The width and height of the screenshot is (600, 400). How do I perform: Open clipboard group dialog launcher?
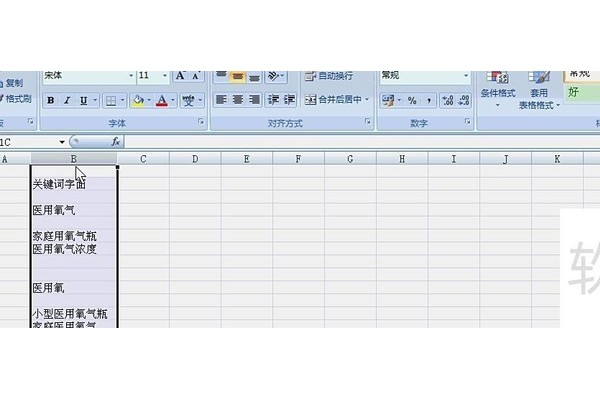point(31,122)
